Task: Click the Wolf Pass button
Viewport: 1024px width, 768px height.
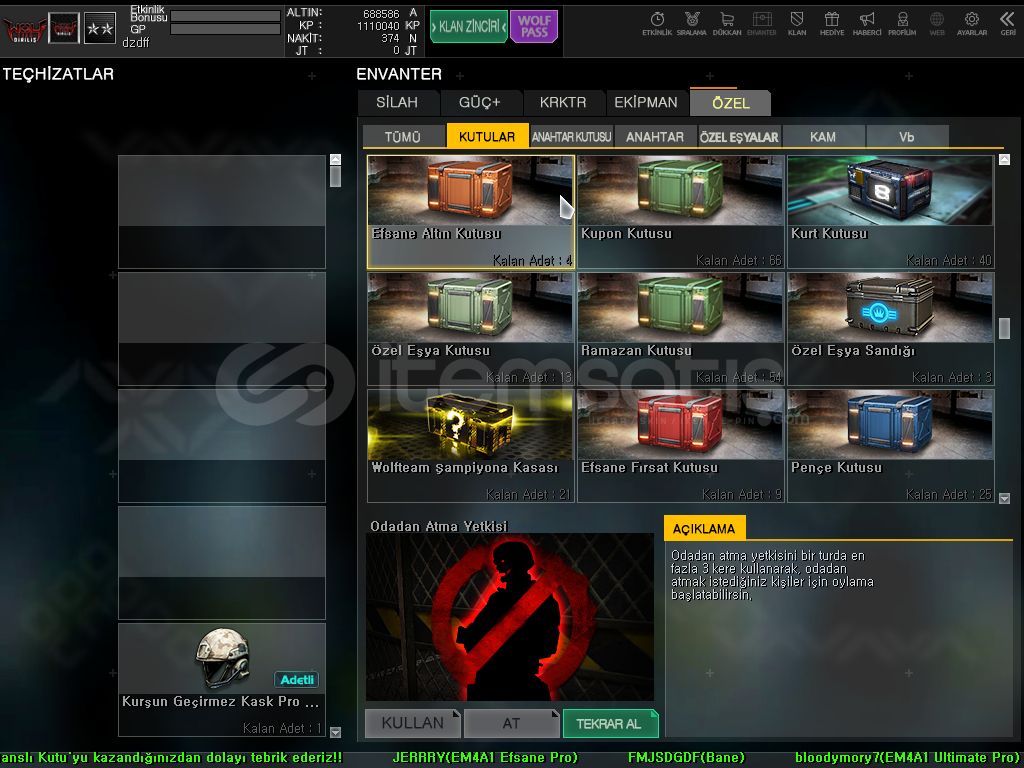Action: tap(533, 26)
